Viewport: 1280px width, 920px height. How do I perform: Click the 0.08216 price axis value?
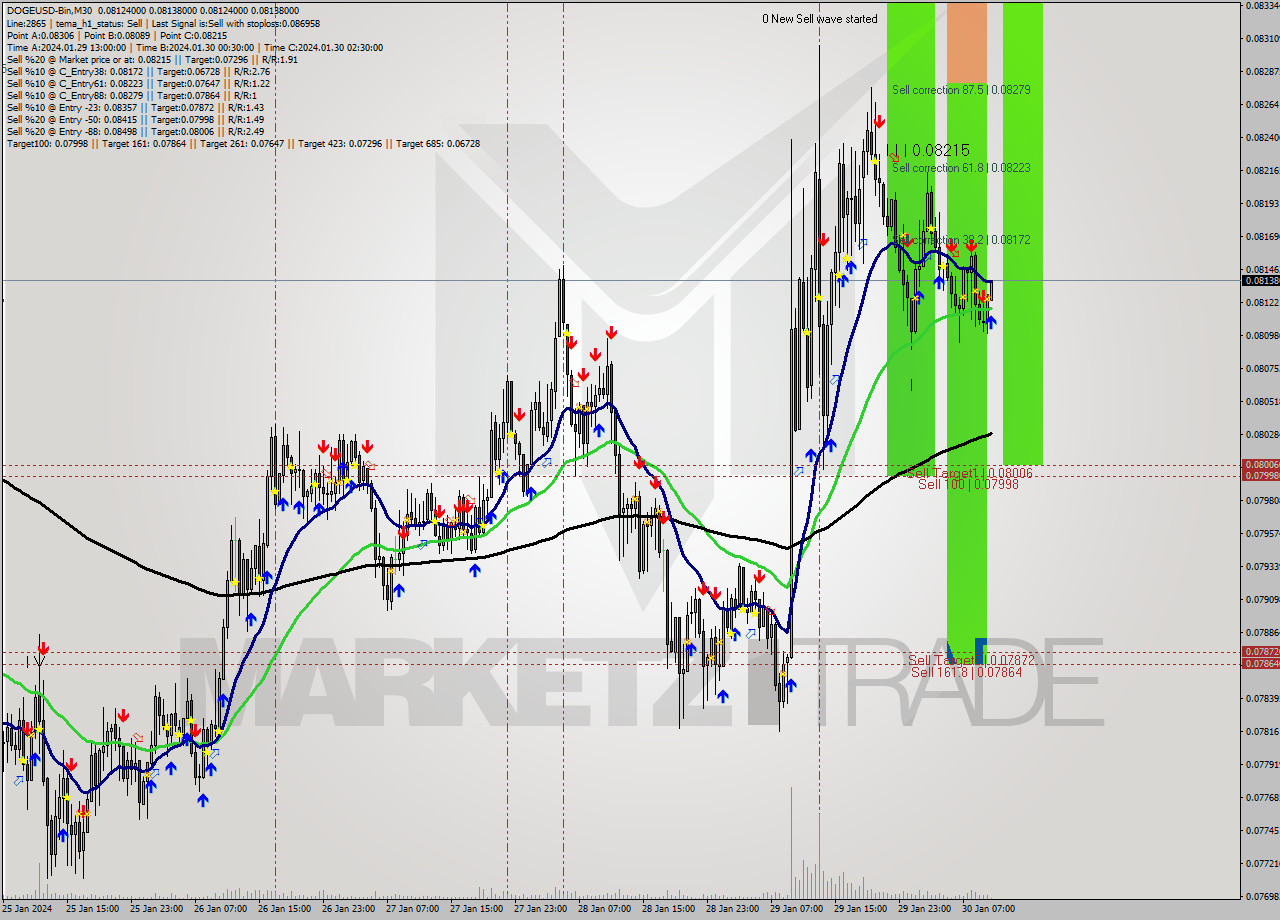1262,171
